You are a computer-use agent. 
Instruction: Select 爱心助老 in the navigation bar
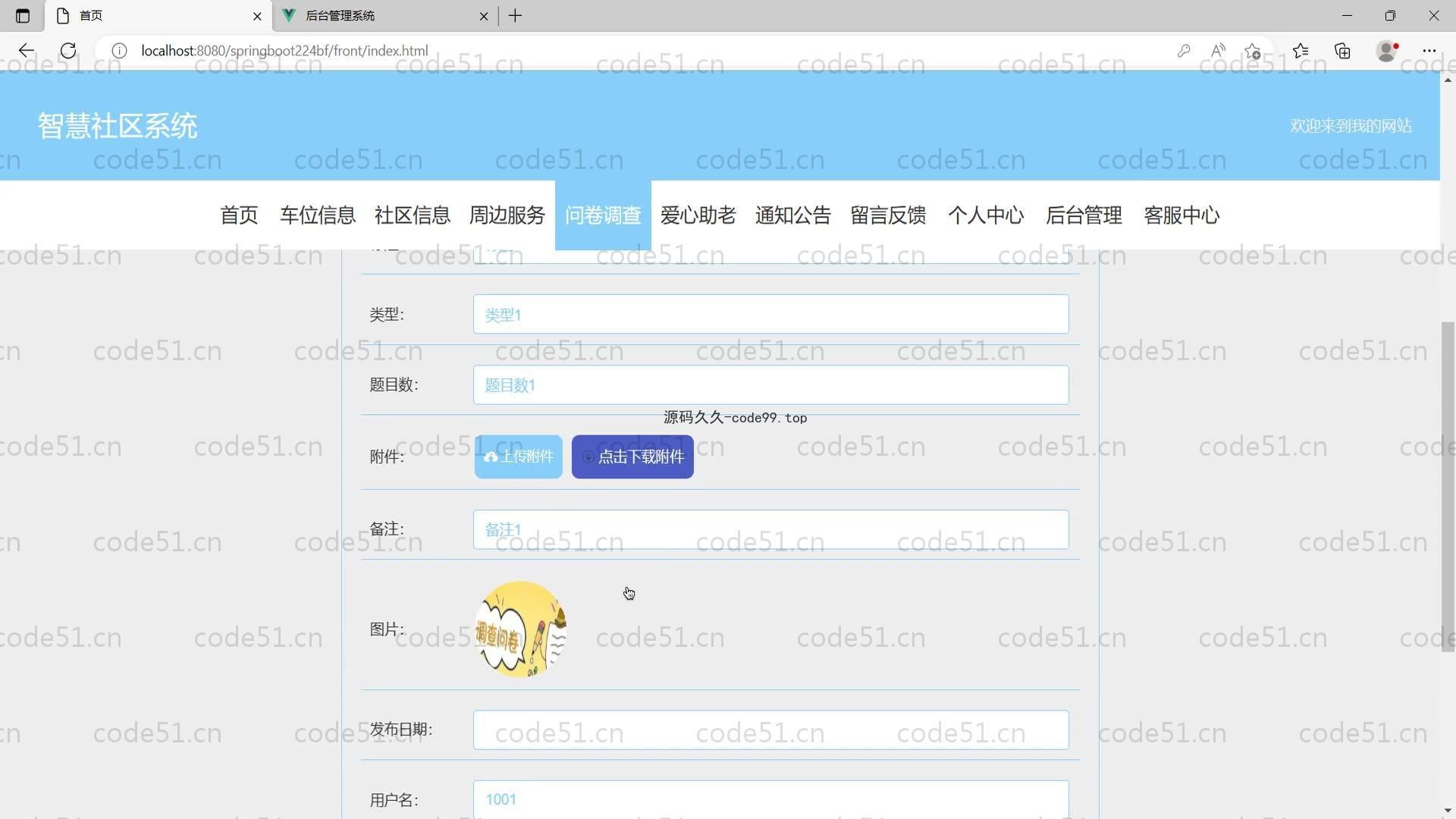698,215
